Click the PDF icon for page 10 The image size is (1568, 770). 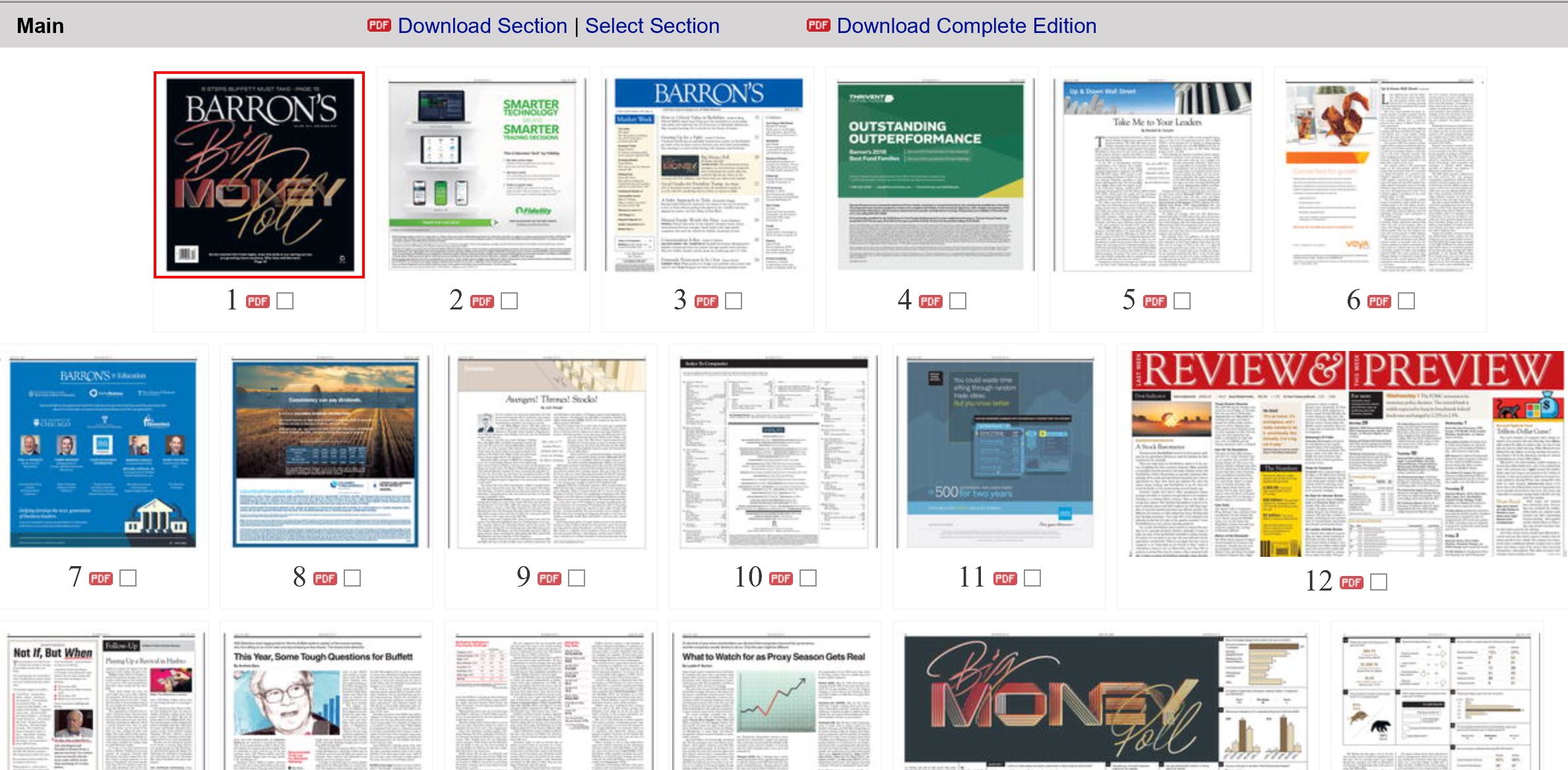click(x=780, y=579)
